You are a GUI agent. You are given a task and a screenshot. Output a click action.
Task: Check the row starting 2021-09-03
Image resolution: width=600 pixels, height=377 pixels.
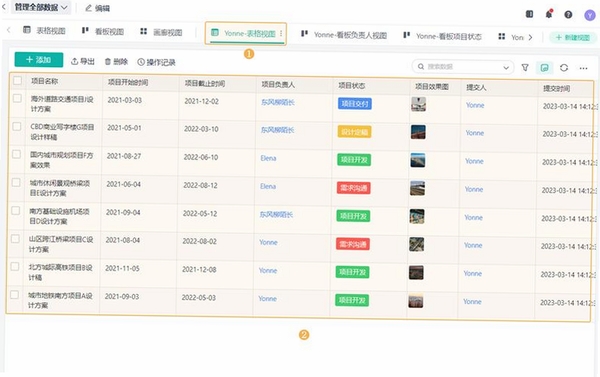point(15,295)
